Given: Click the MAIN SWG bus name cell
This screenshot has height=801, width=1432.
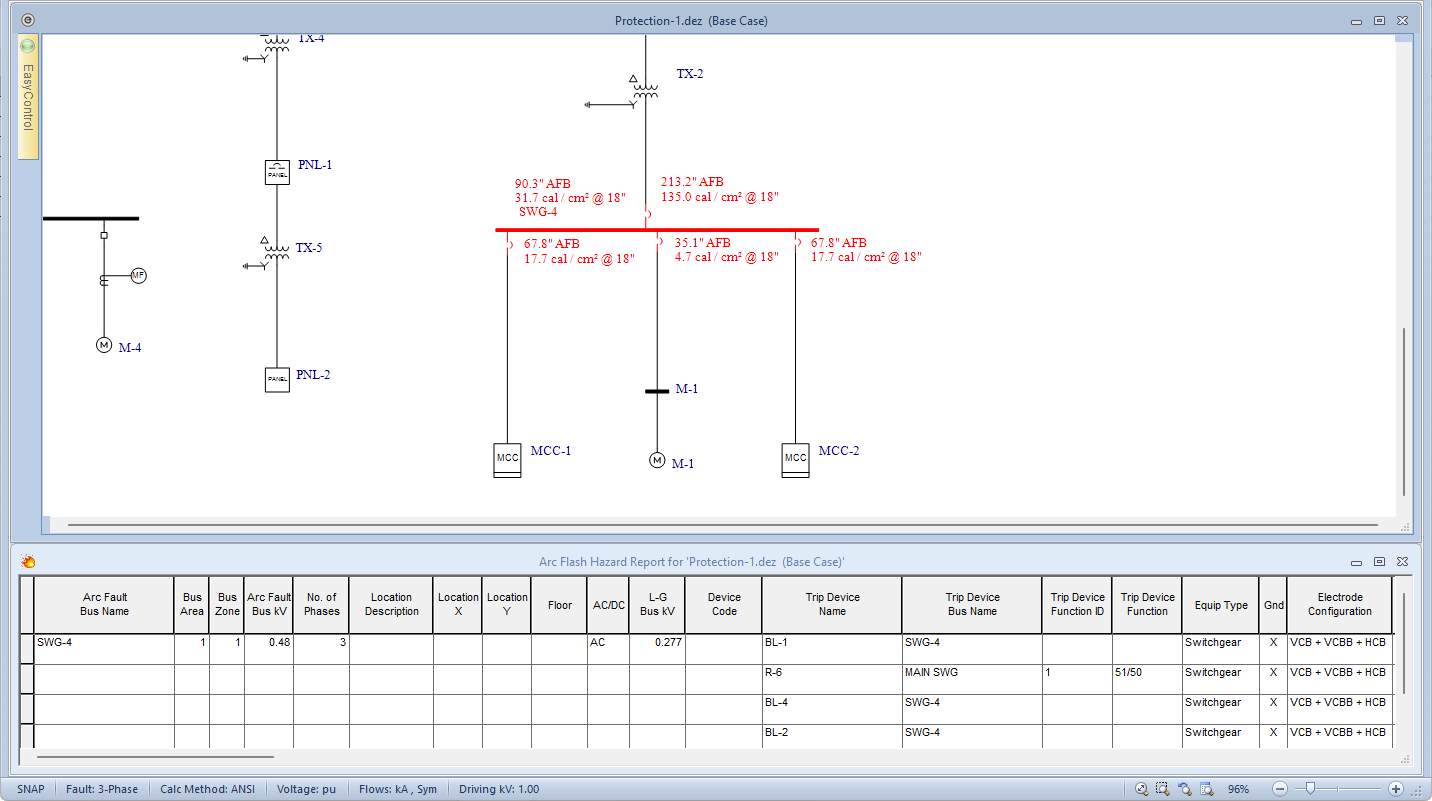Looking at the screenshot, I should point(971,679).
